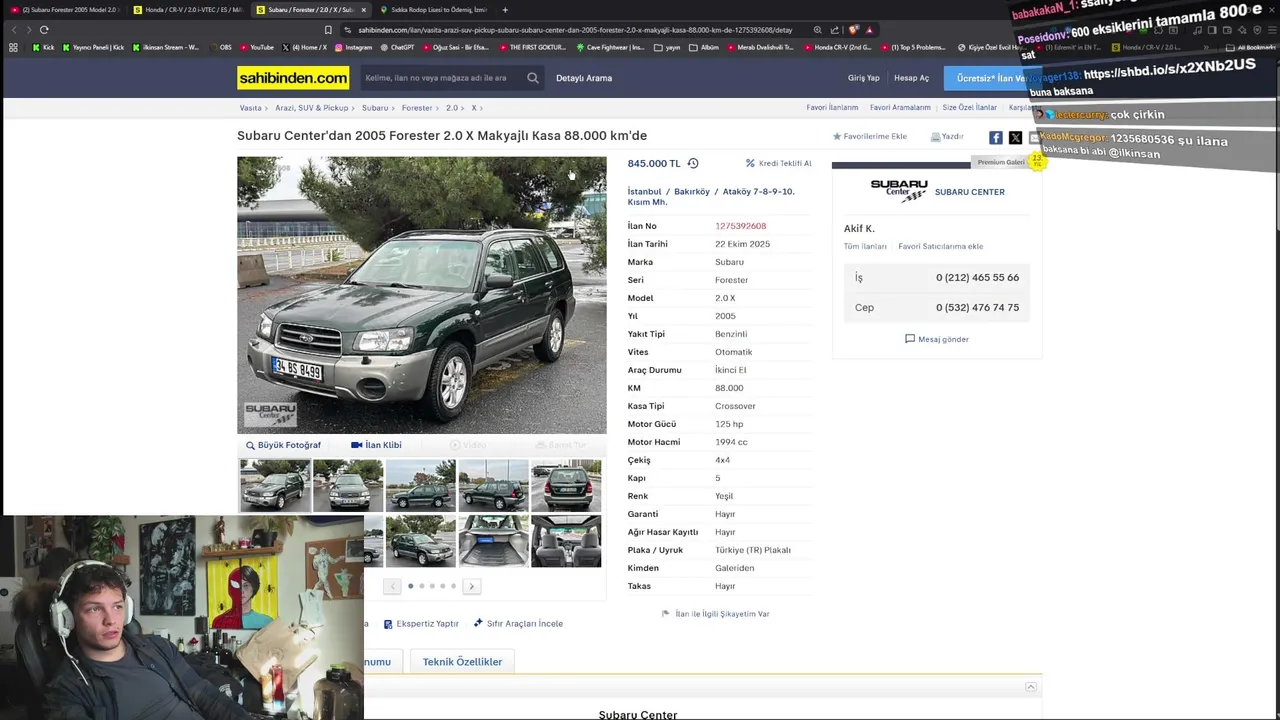Open price history icon next to 845.000 TL
Viewport: 1280px width, 720px height.
pos(693,163)
